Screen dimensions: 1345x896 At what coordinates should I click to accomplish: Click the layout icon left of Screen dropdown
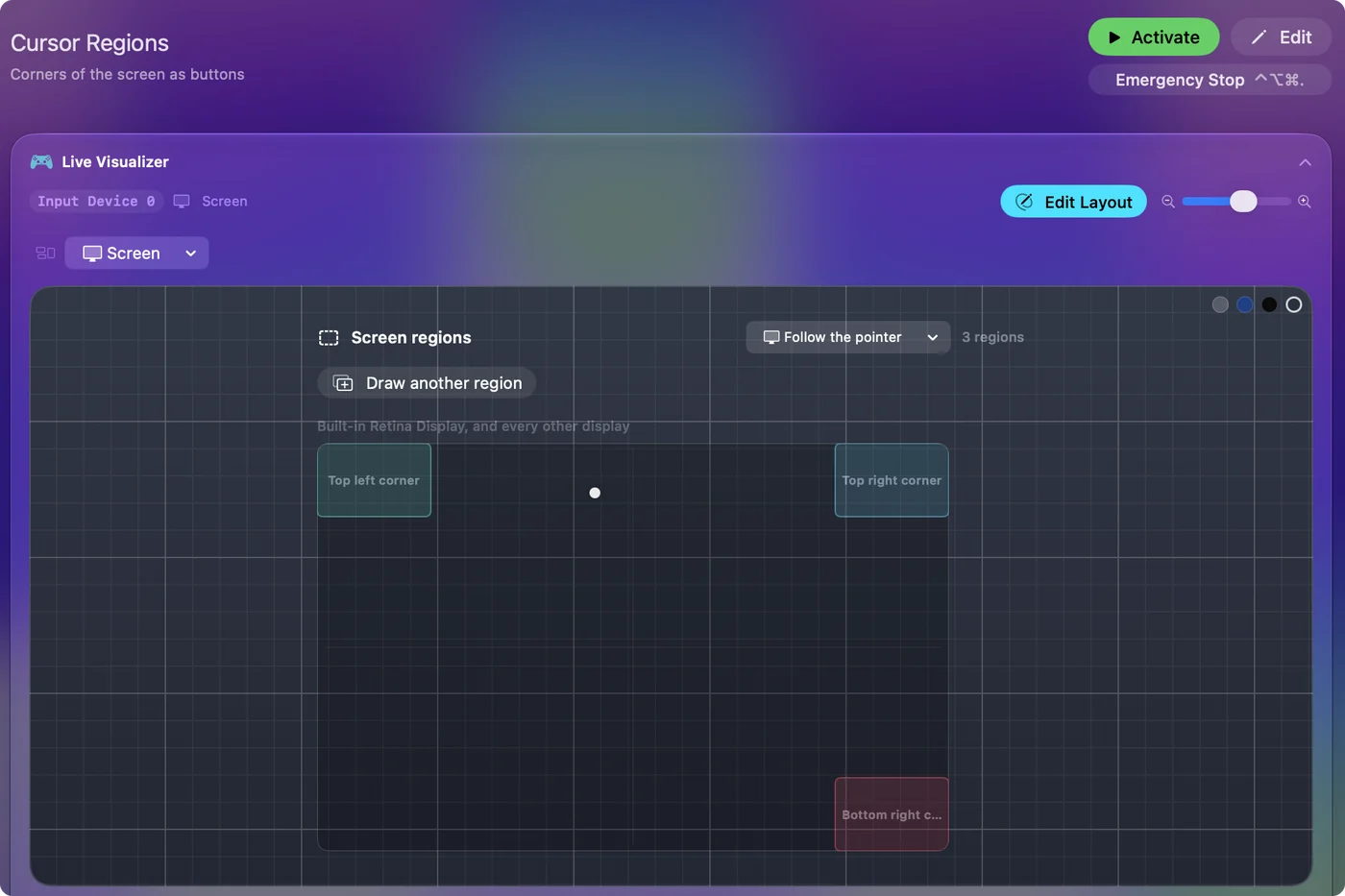[45, 254]
